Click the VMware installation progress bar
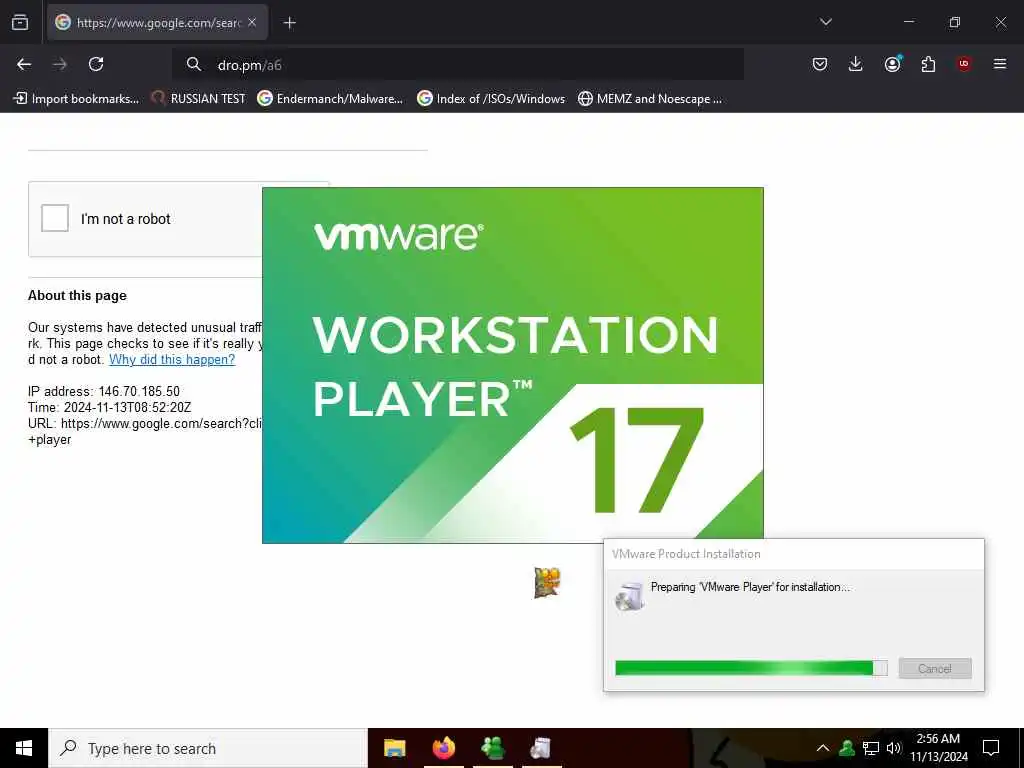The width and height of the screenshot is (1024, 768). click(x=751, y=667)
